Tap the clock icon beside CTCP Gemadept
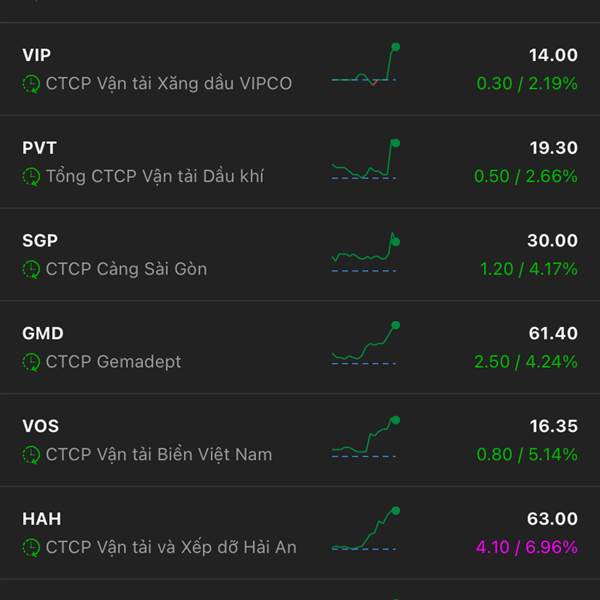 (x=31, y=362)
